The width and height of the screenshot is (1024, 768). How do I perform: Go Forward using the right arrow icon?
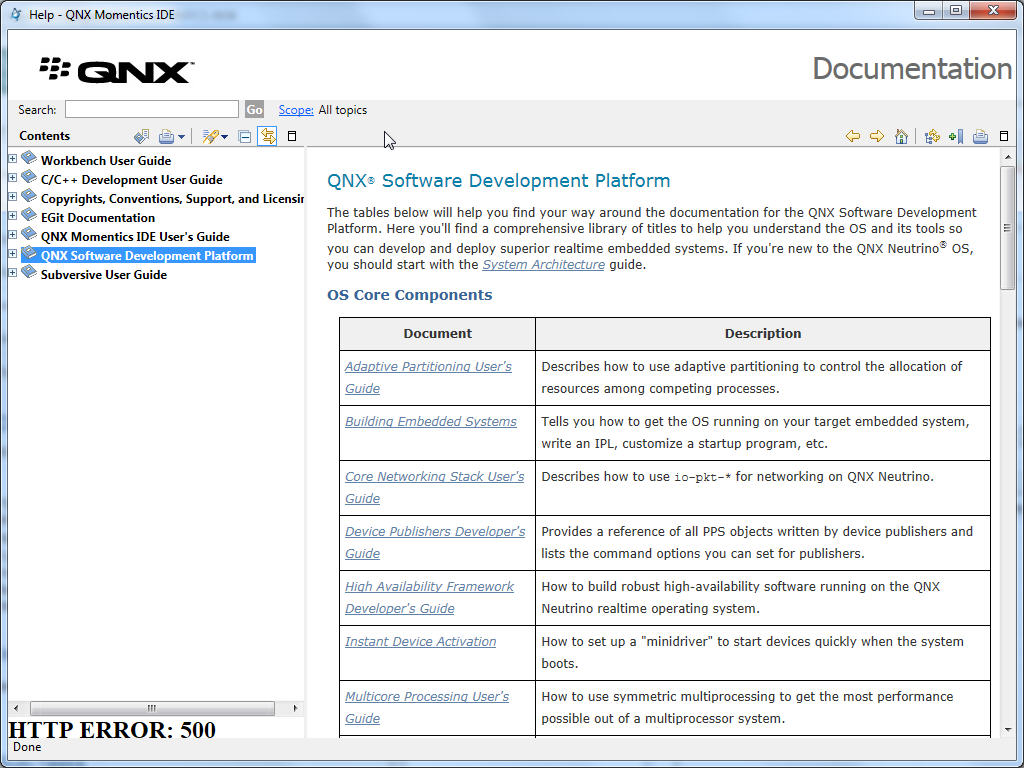(877, 136)
